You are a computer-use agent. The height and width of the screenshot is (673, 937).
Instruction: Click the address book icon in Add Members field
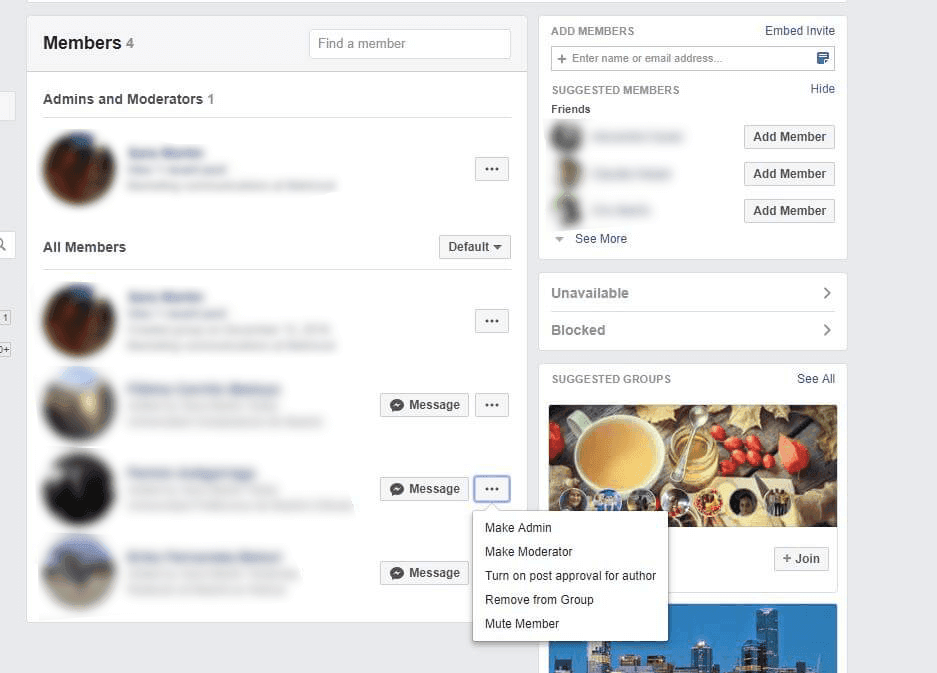pos(822,59)
